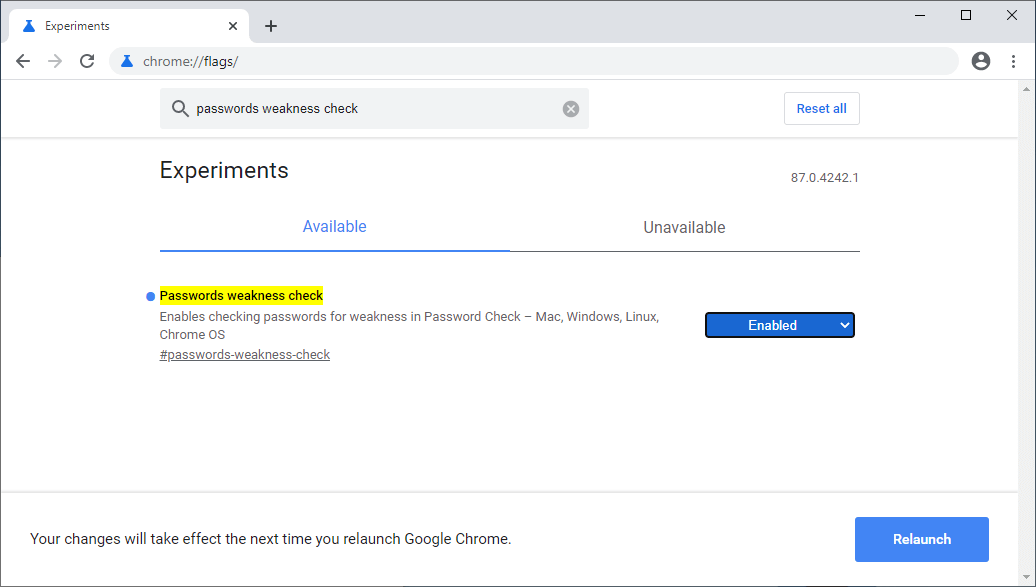Click Reset all button
This screenshot has width=1036, height=587.
[x=821, y=109]
